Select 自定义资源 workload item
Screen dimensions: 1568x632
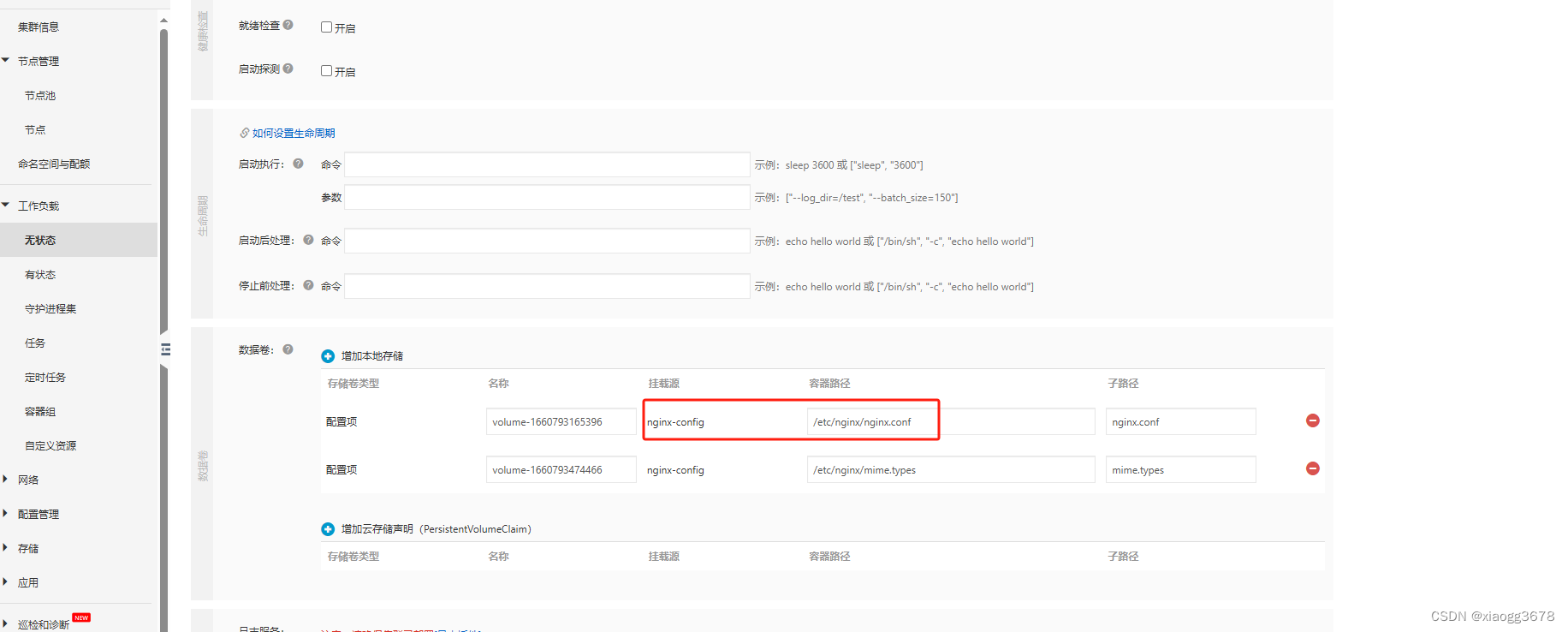[x=50, y=445]
